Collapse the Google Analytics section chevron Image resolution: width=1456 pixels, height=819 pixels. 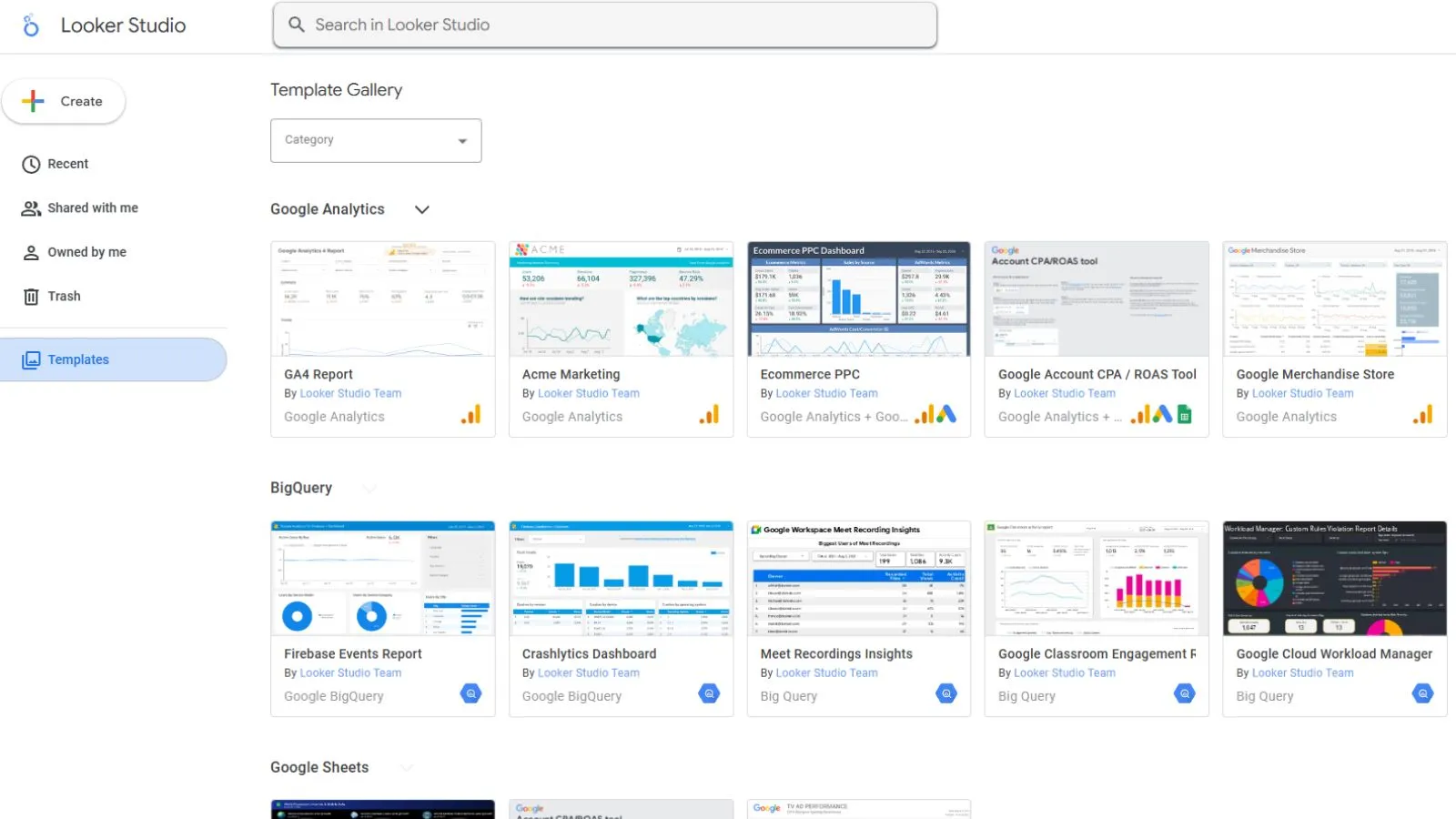tap(422, 209)
